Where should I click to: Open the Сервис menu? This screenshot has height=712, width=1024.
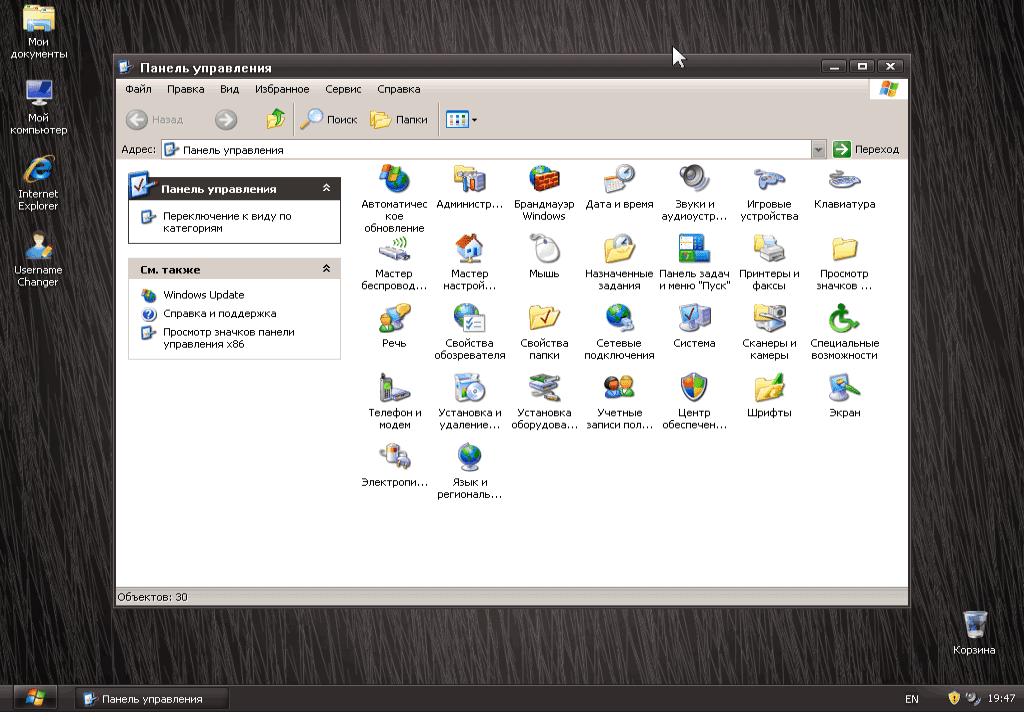pos(343,89)
